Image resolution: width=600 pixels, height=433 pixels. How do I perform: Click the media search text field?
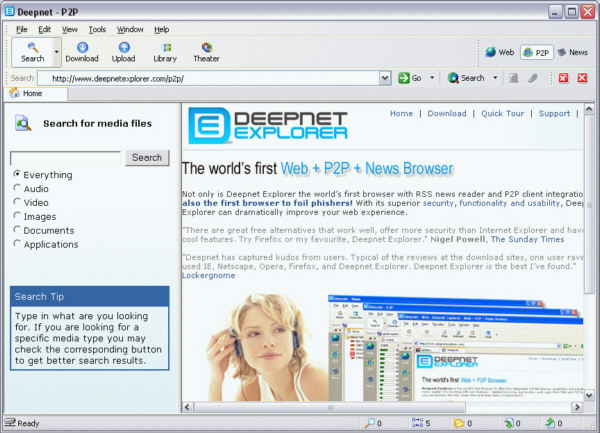click(66, 158)
